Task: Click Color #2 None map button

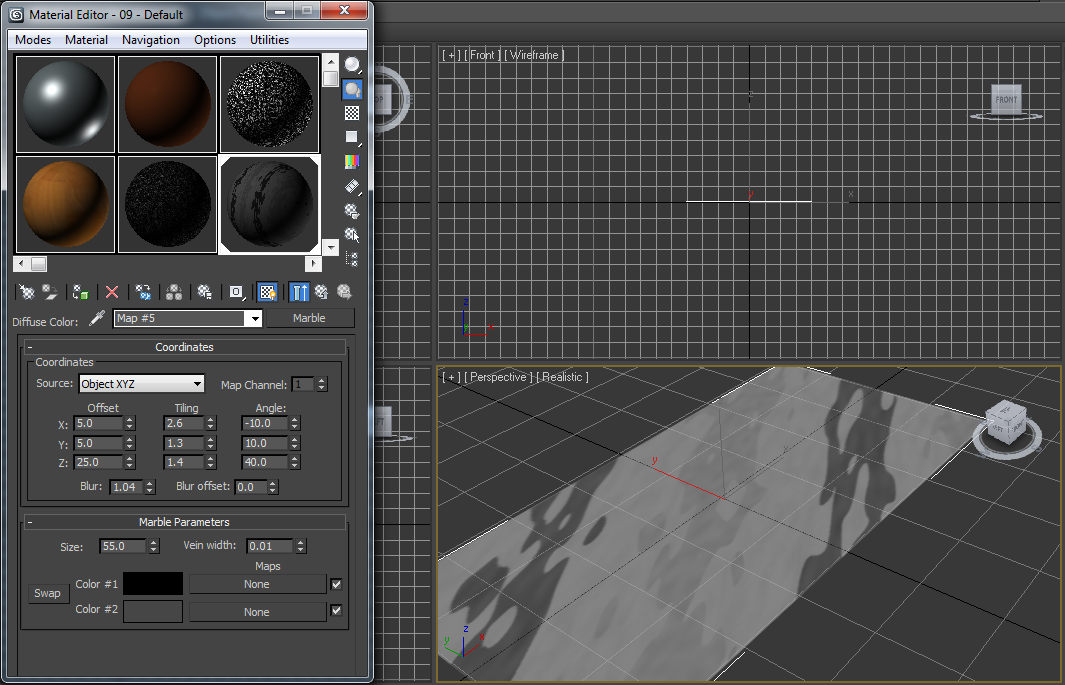Action: 257,612
